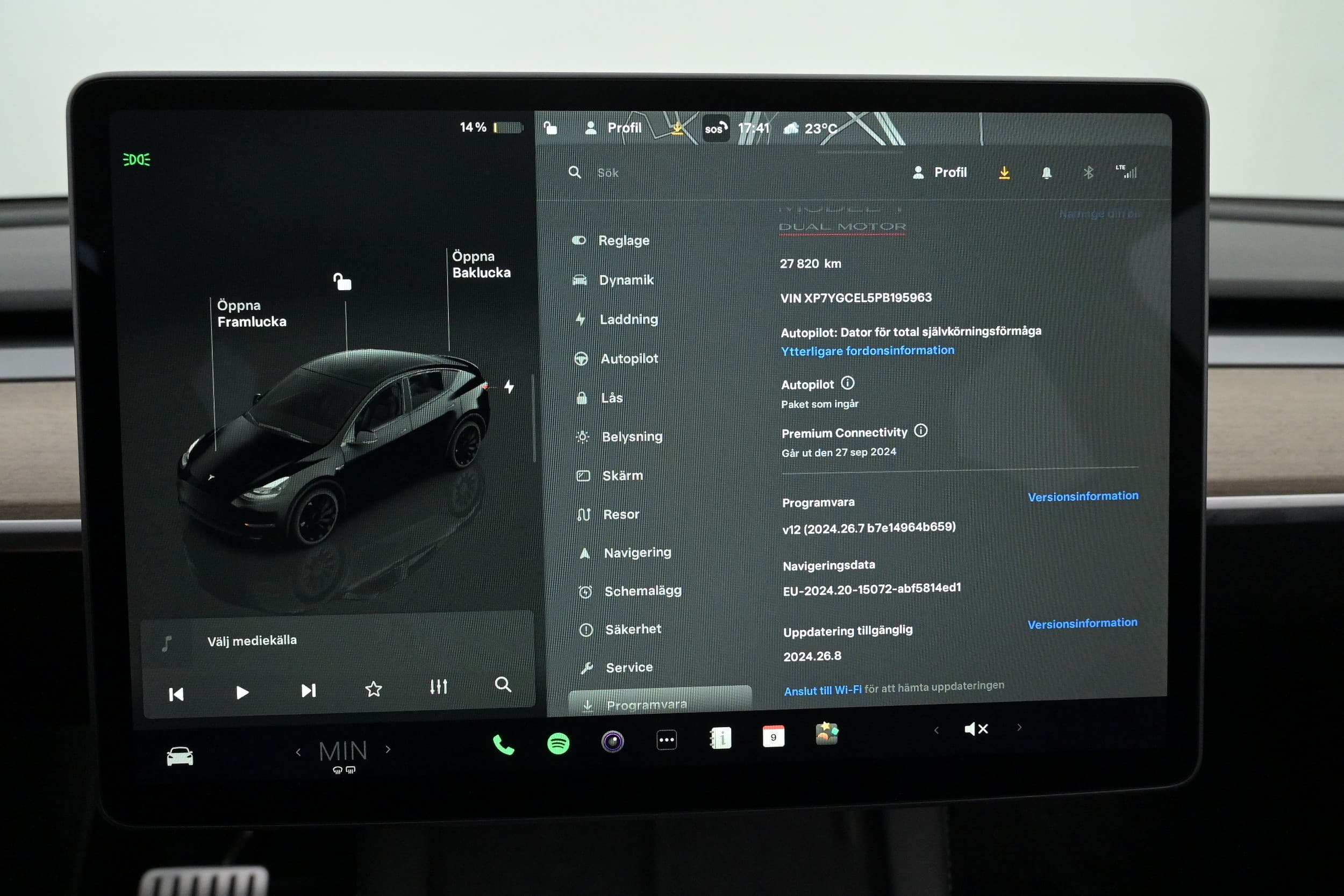Viewport: 1344px width, 896px height.
Task: Tap the MIN temperature setting
Action: [x=343, y=751]
